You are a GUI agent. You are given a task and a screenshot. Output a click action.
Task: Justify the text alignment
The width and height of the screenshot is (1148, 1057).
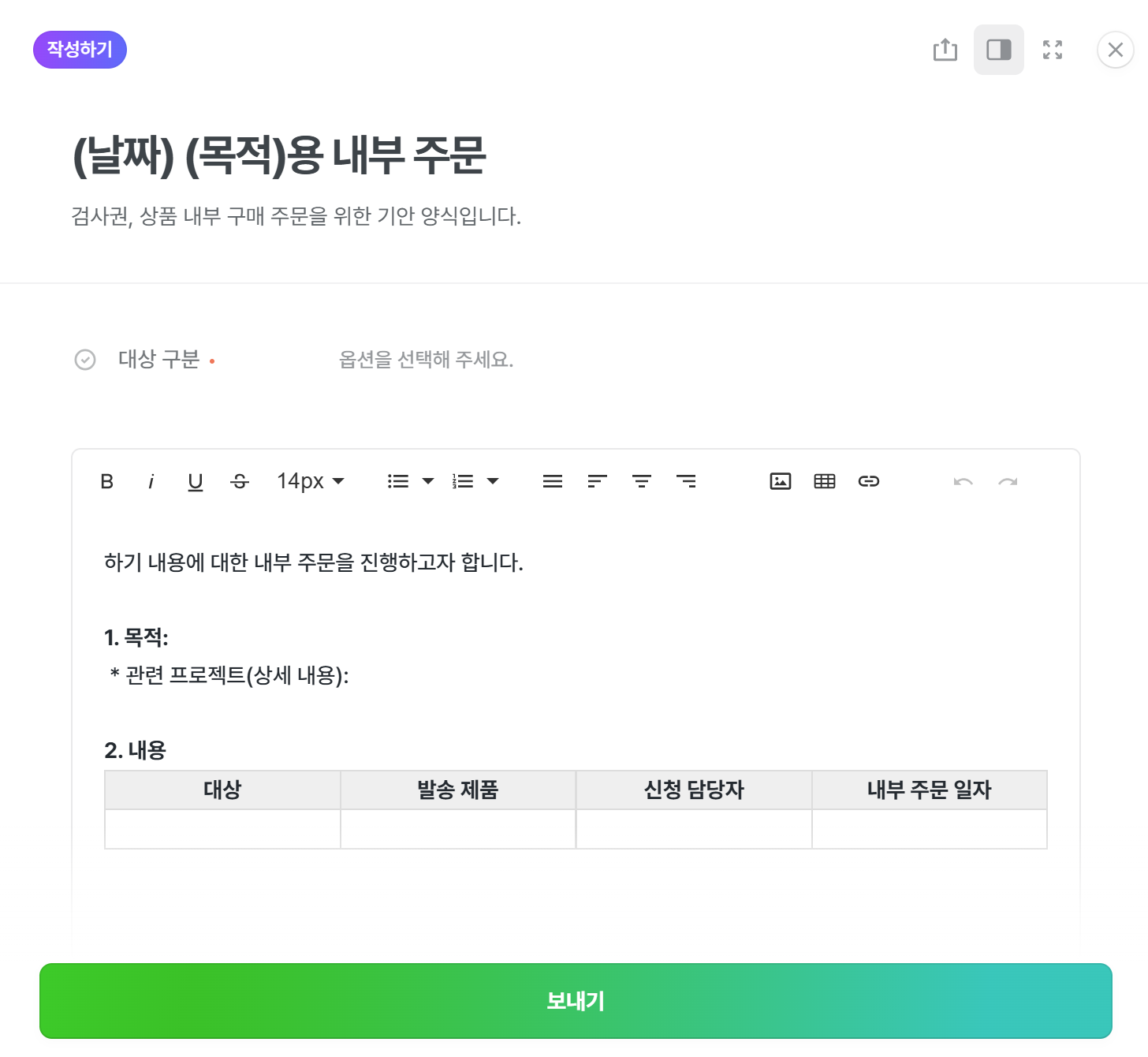pos(553,481)
